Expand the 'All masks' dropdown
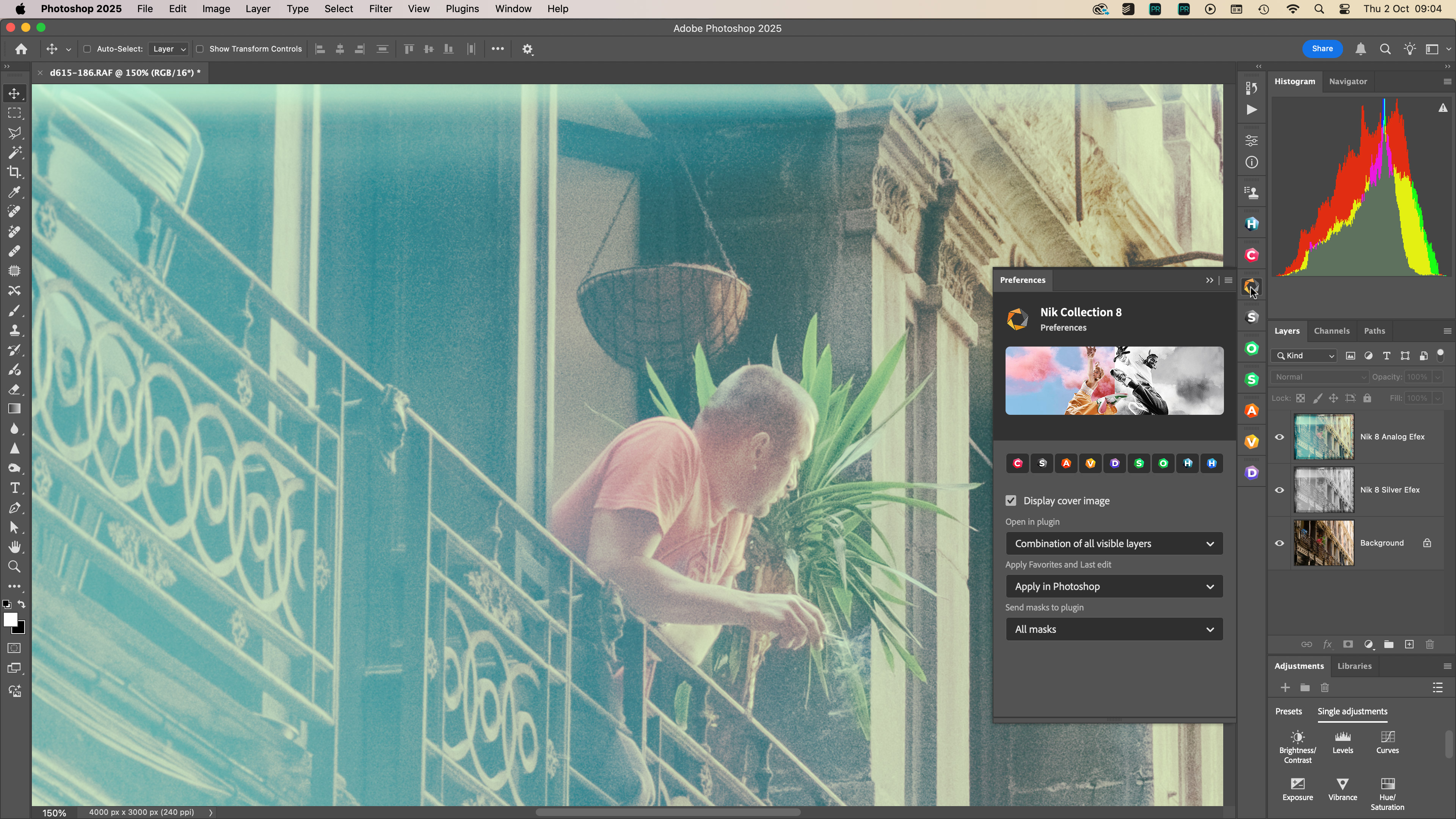This screenshot has width=1456, height=819. (1114, 629)
